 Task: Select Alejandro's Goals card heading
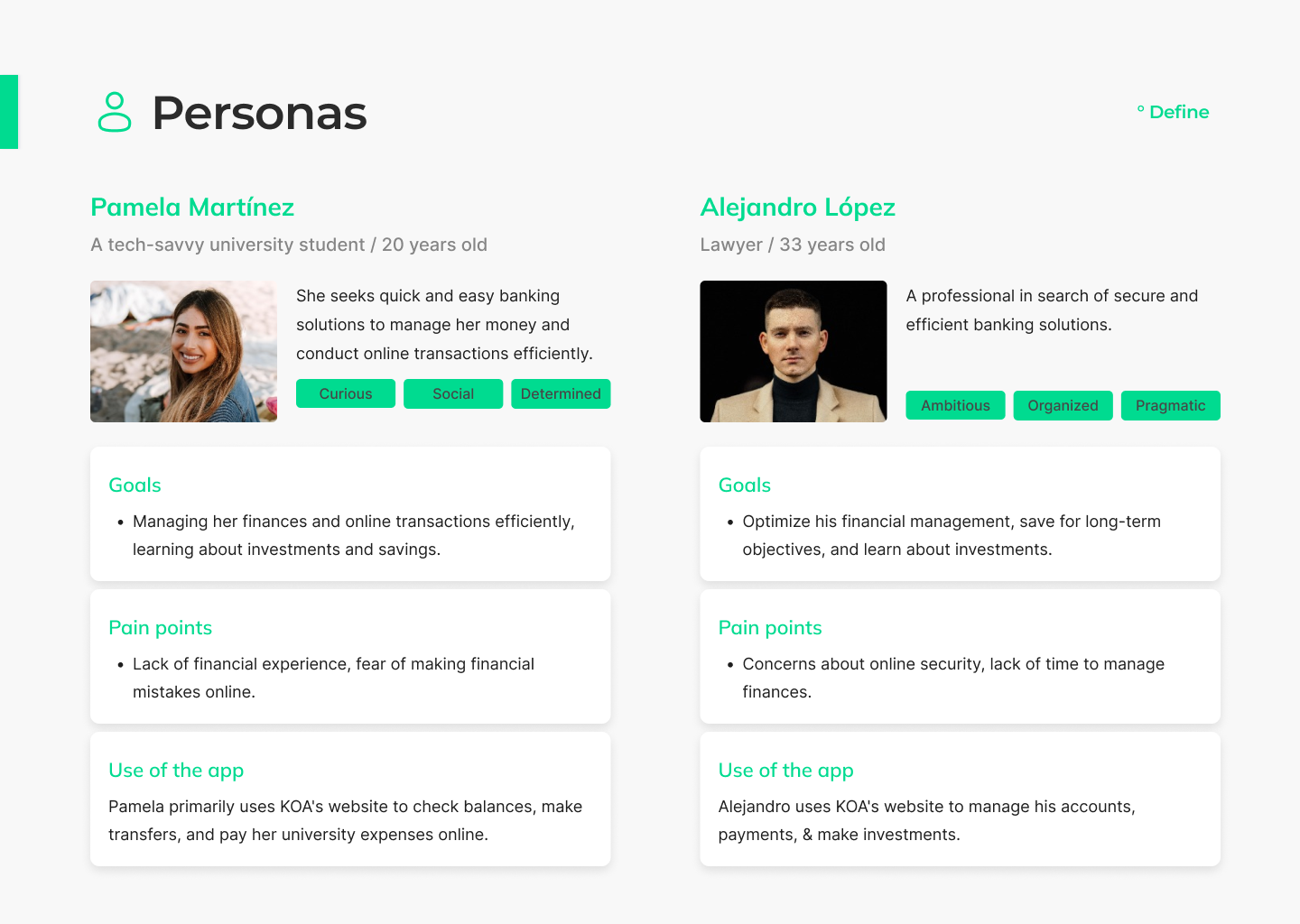point(745,485)
